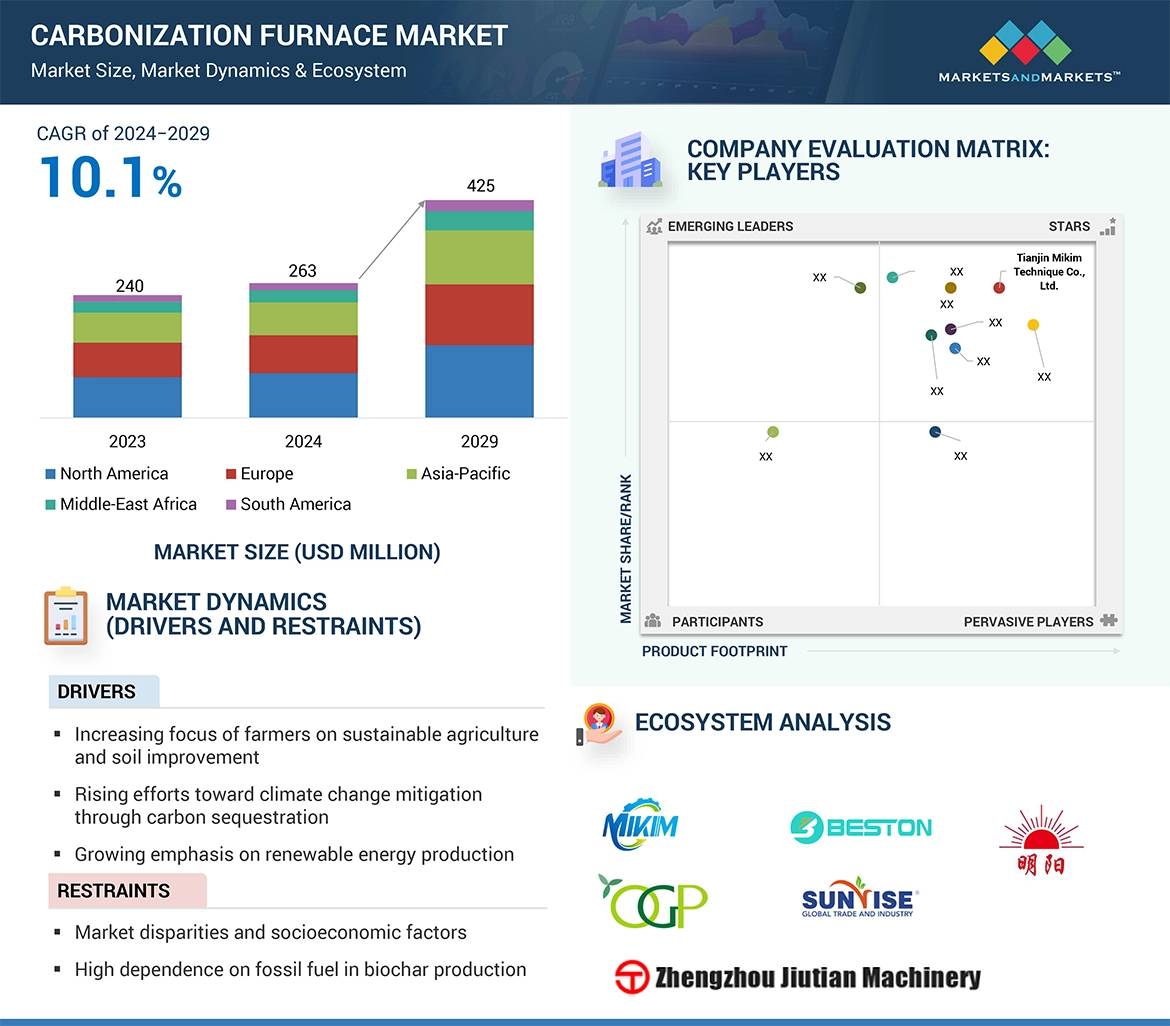1170x1026 pixels.
Task: Select the Asia-Pacific legend swatch
Action: [411, 474]
